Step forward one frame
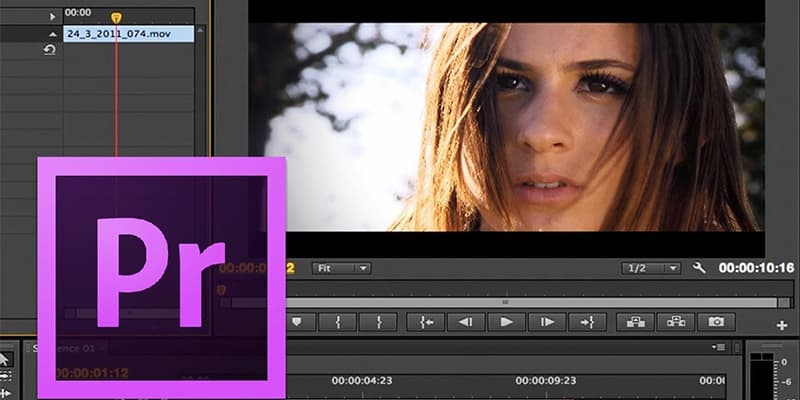The width and height of the screenshot is (800, 400). pyautogui.click(x=547, y=322)
